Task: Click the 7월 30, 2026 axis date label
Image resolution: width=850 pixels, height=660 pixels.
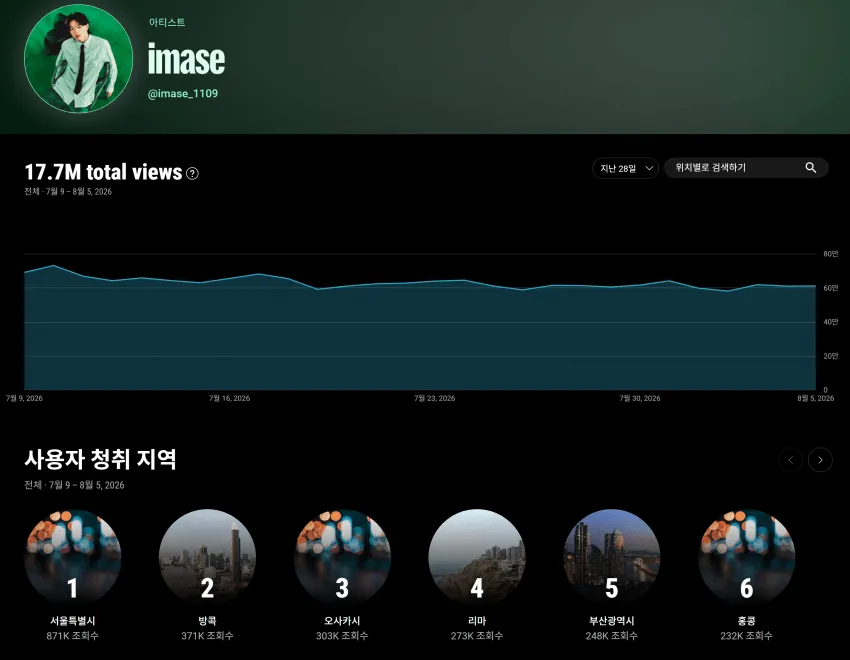Action: (x=640, y=398)
